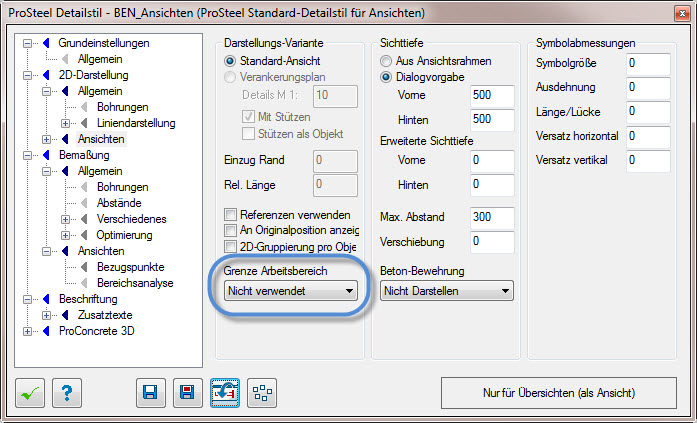Expand the Verschiedenes tree node
This screenshot has width=697, height=423.
point(65,219)
